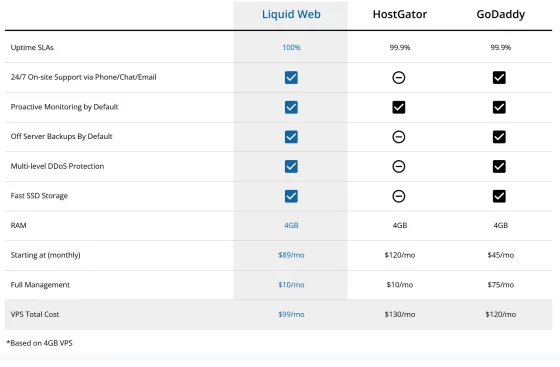Click Liquid Web's $10/mo Full Management price
Image resolution: width=560 pixels, height=367 pixels.
(291, 285)
